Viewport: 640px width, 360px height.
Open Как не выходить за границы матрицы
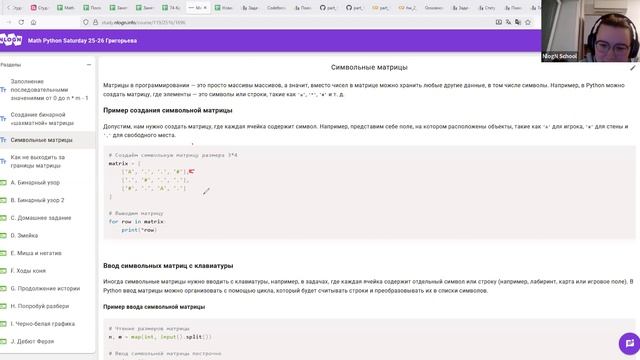click(x=38, y=161)
